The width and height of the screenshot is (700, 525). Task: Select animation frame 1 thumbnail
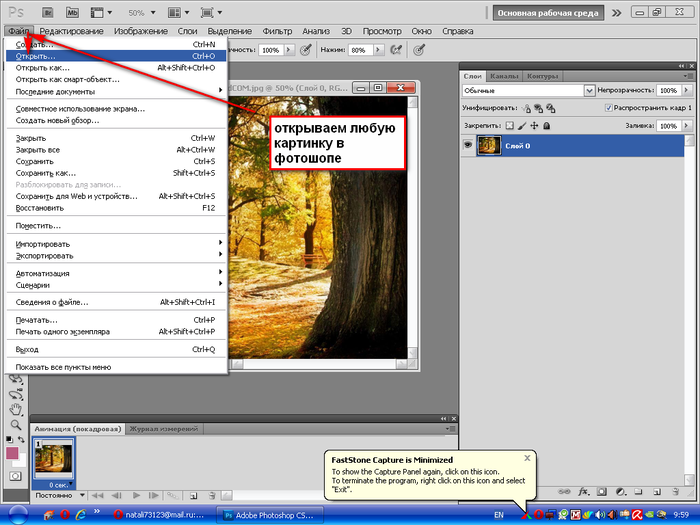coord(54,460)
